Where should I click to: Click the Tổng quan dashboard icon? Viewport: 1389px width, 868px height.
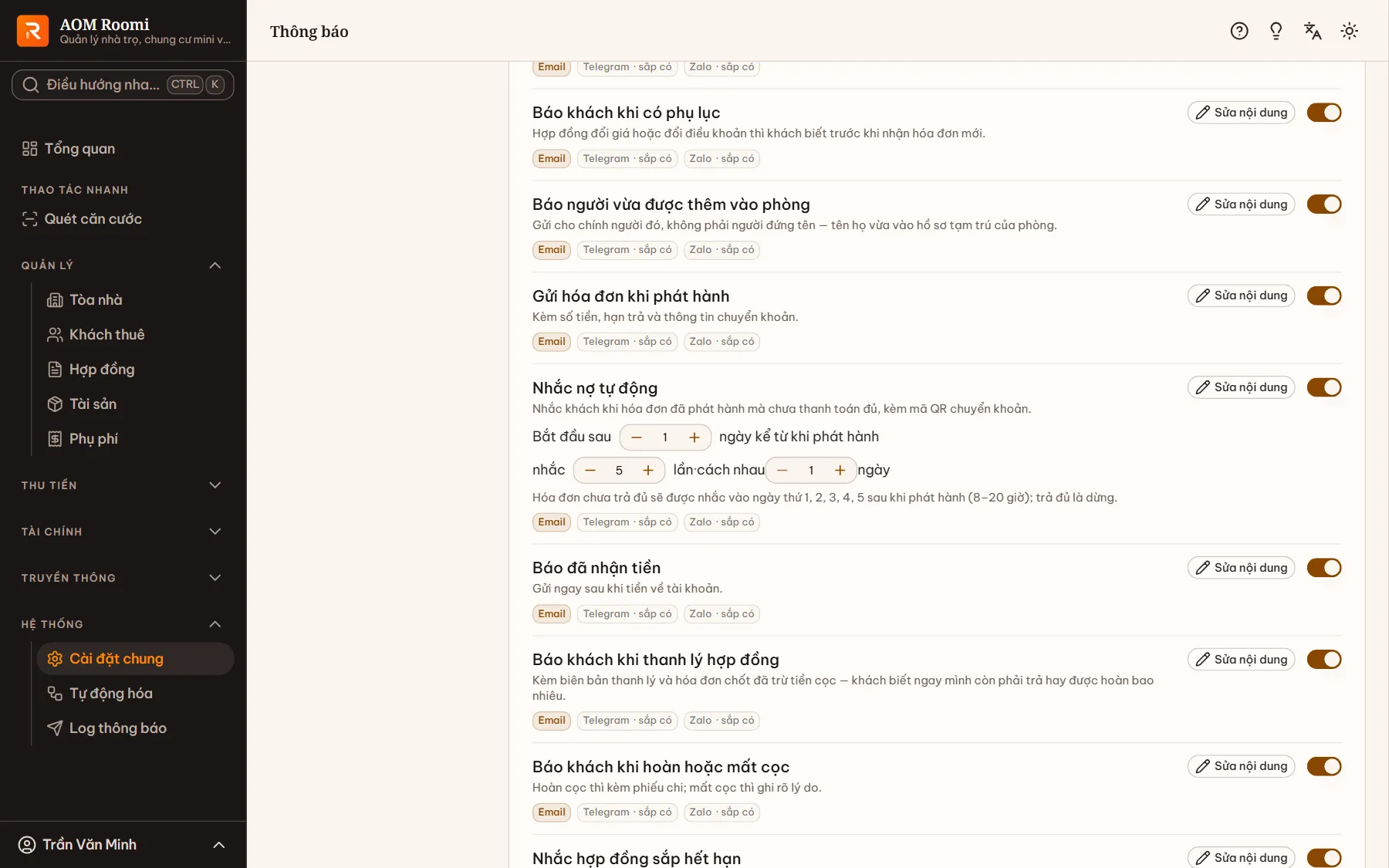29,149
